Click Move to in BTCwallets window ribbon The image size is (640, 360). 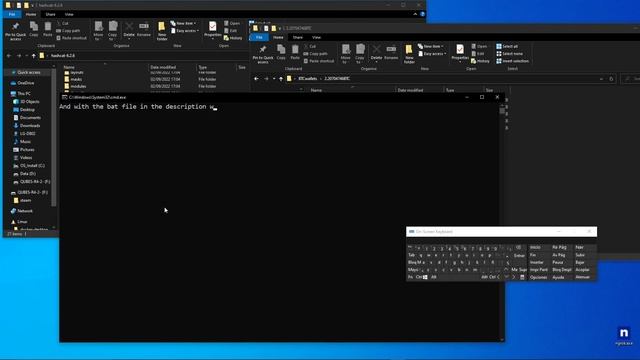(346, 54)
